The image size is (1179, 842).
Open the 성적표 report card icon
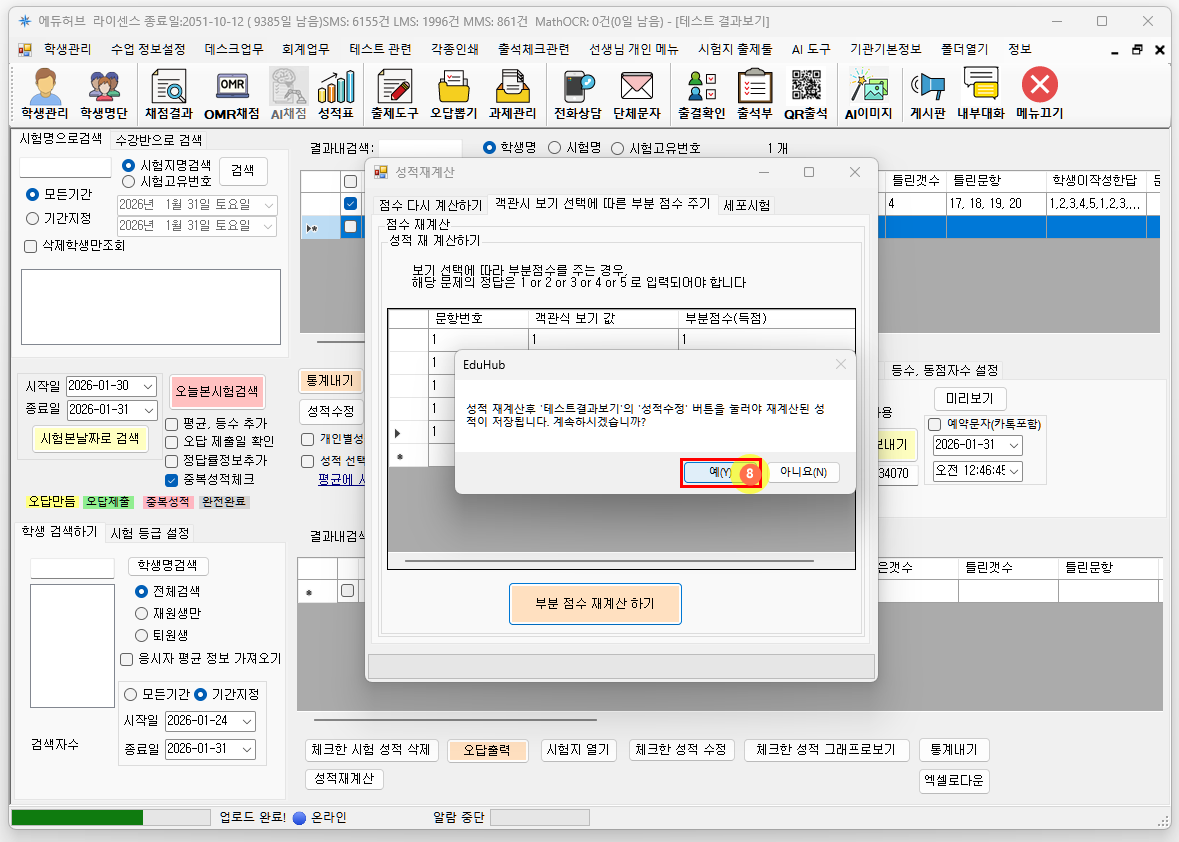[336, 93]
